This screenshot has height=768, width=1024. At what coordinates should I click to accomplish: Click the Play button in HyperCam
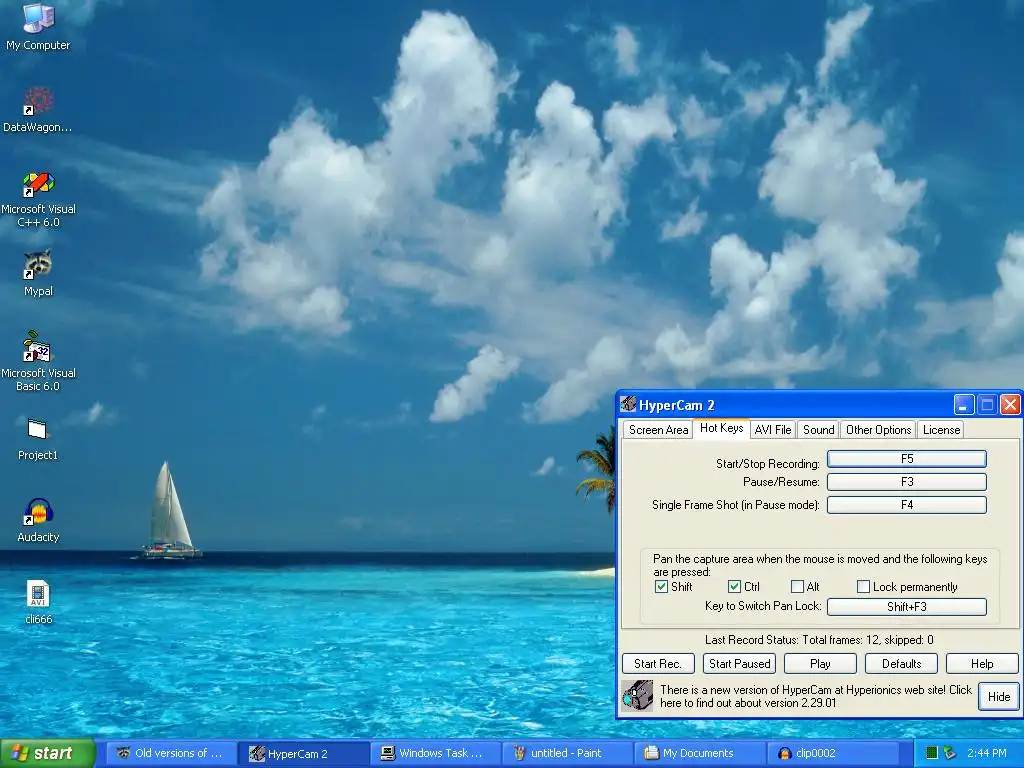(x=820, y=664)
